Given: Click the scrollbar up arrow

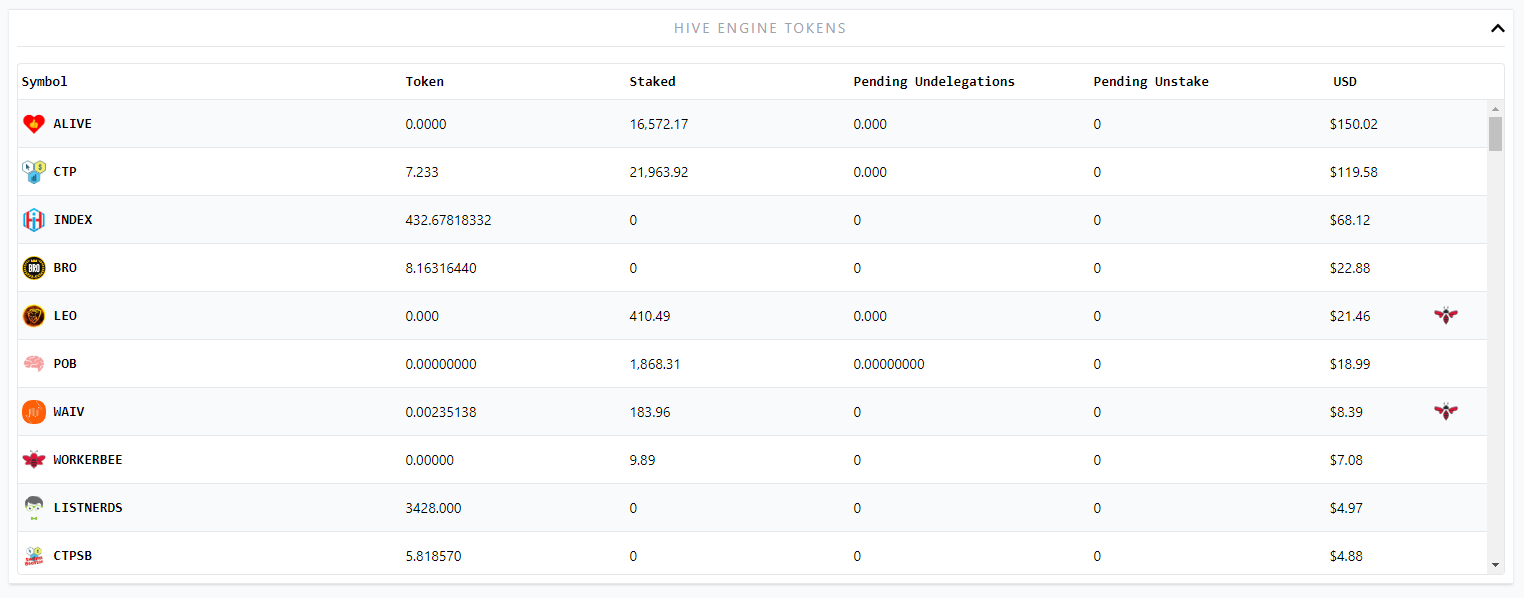Looking at the screenshot, I should 1495,108.
